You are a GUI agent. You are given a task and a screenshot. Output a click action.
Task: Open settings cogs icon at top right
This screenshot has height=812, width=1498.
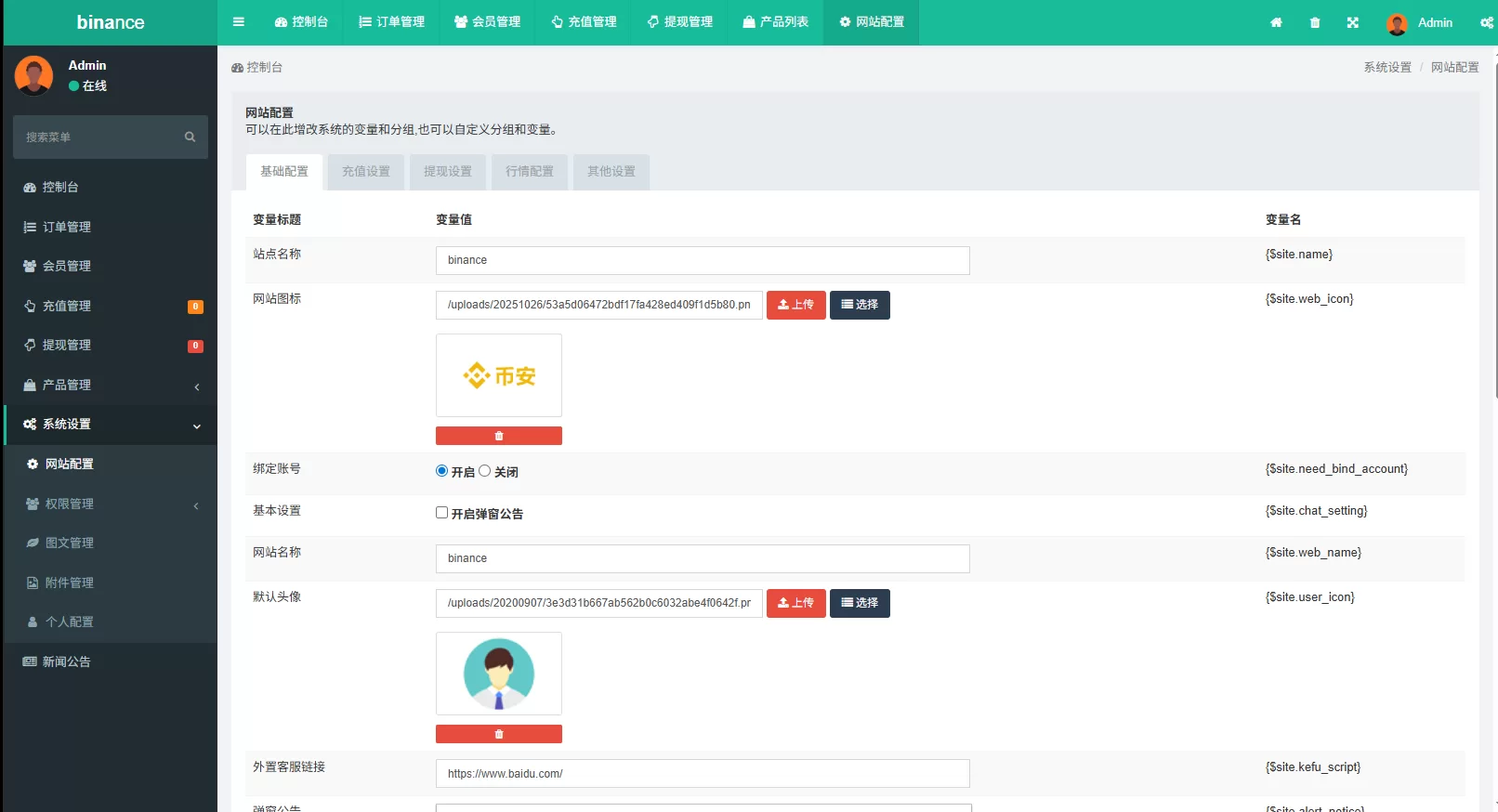pyautogui.click(x=1486, y=23)
